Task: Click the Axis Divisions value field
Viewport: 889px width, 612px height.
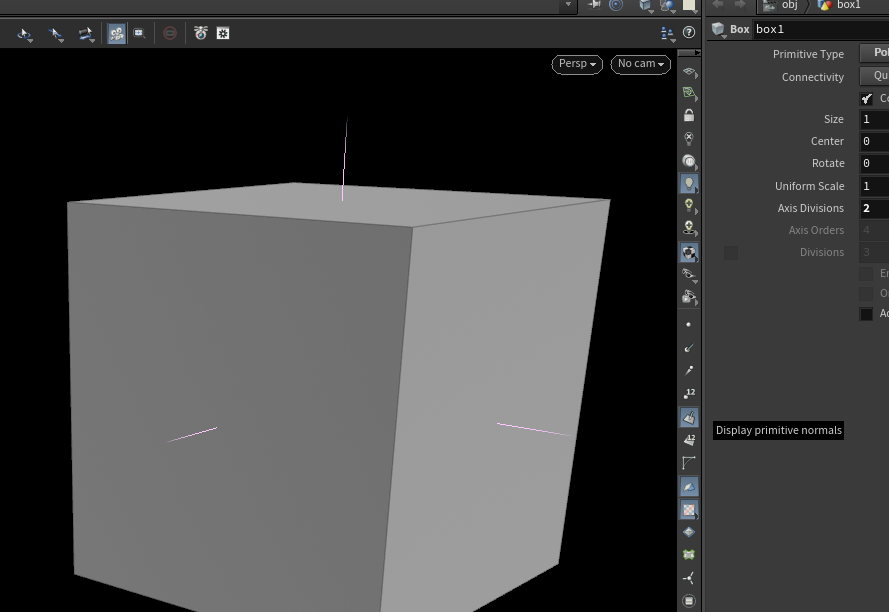Action: 874,208
